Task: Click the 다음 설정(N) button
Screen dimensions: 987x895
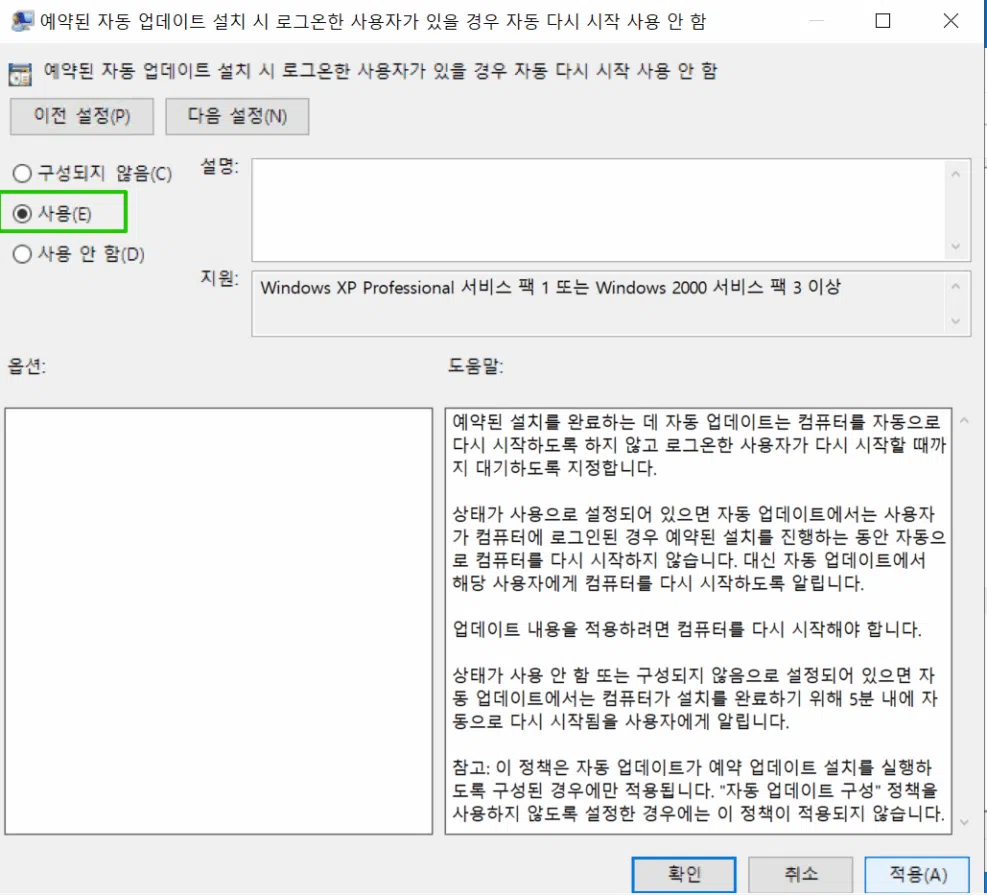Action: [237, 116]
